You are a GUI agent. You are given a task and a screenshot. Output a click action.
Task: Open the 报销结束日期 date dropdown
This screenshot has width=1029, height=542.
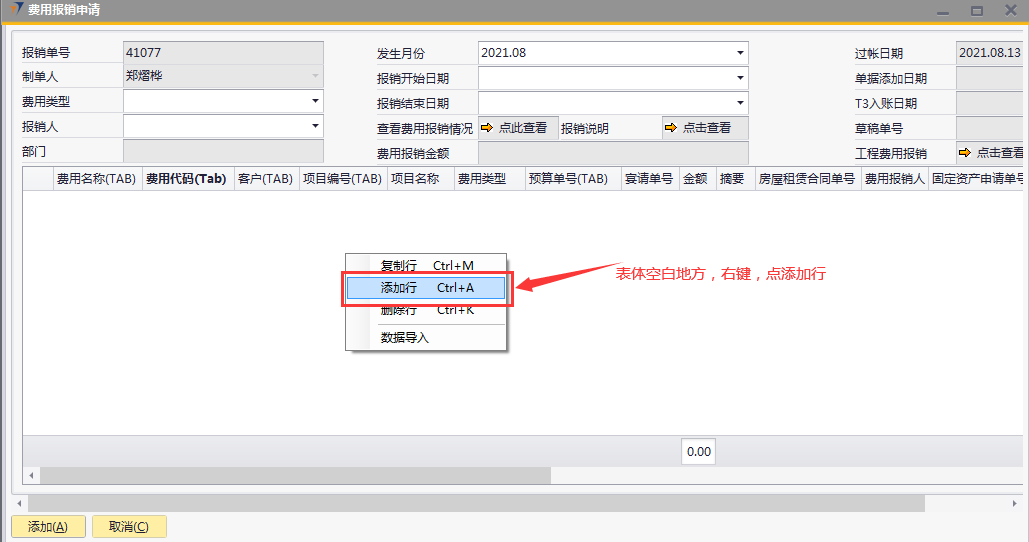pyautogui.click(x=740, y=103)
